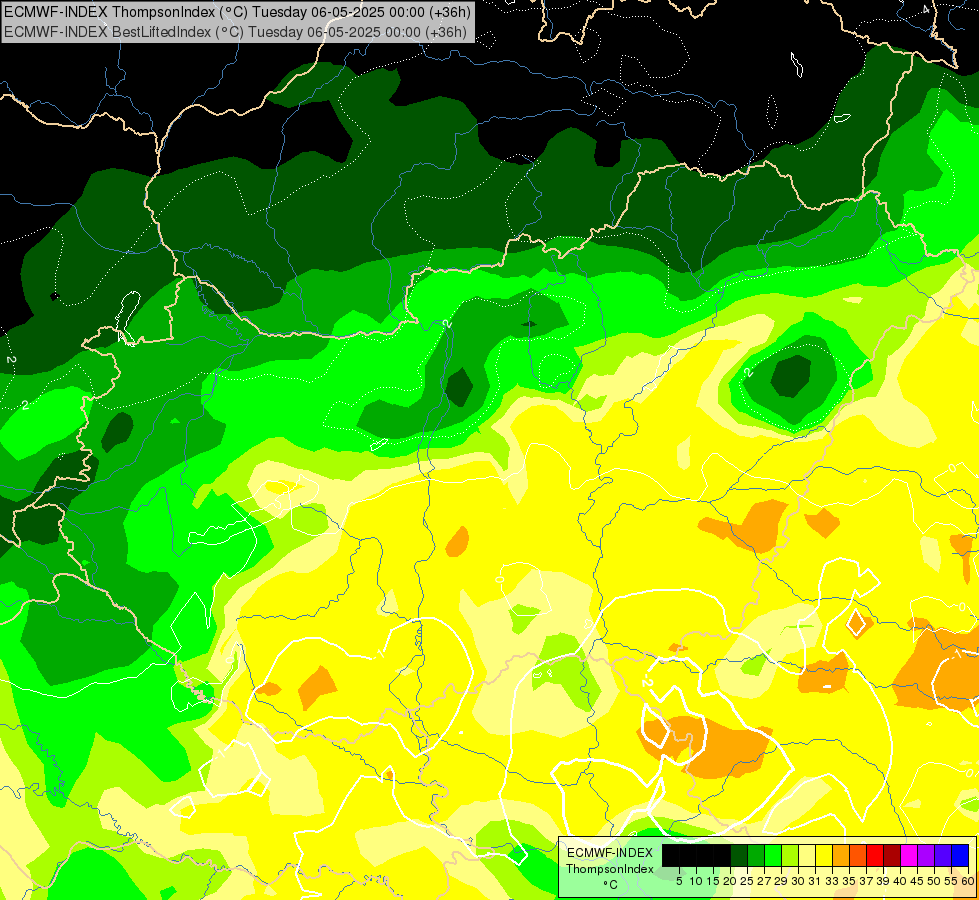Click the legend tick value 25
The image size is (979, 900).
[x=747, y=881]
